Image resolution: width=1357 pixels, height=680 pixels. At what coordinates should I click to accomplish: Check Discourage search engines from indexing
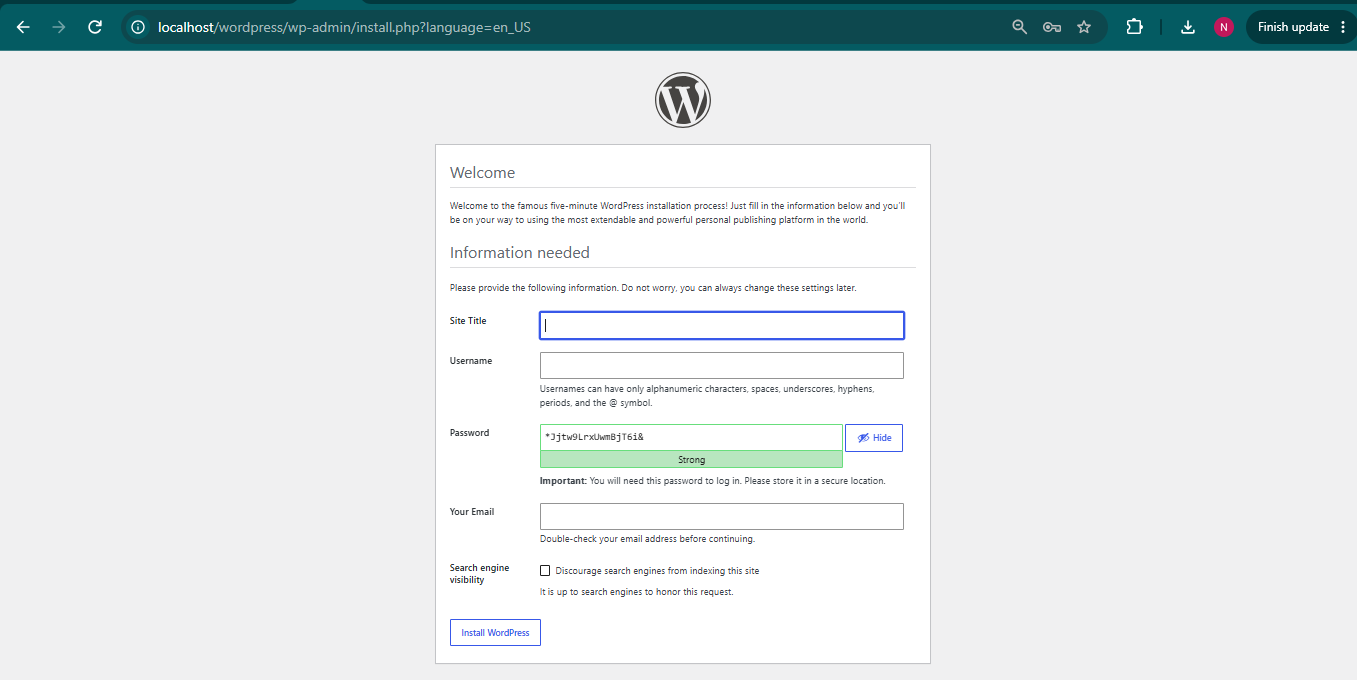point(545,571)
